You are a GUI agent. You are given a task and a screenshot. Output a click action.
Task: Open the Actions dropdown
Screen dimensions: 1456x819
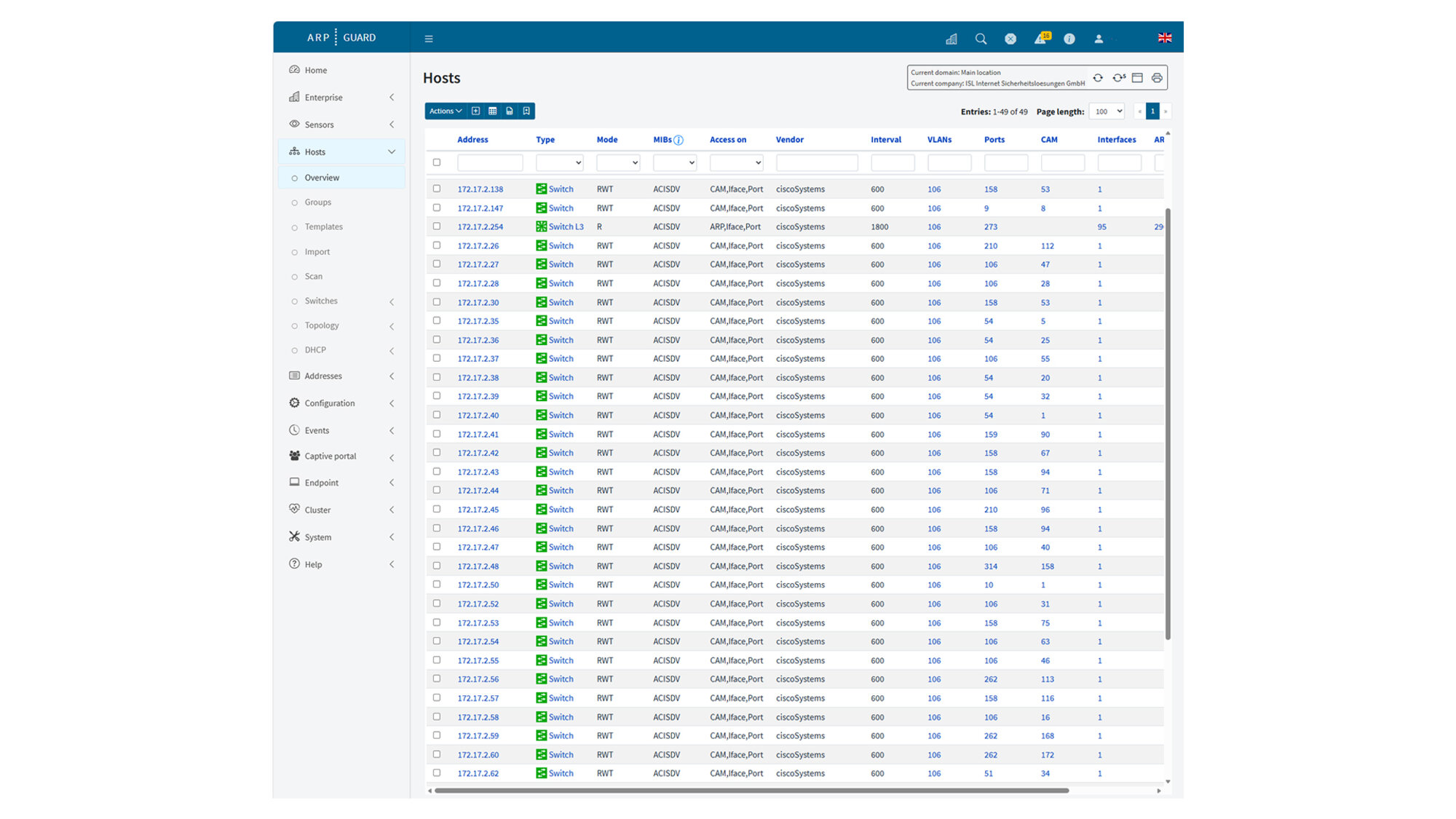(x=445, y=111)
